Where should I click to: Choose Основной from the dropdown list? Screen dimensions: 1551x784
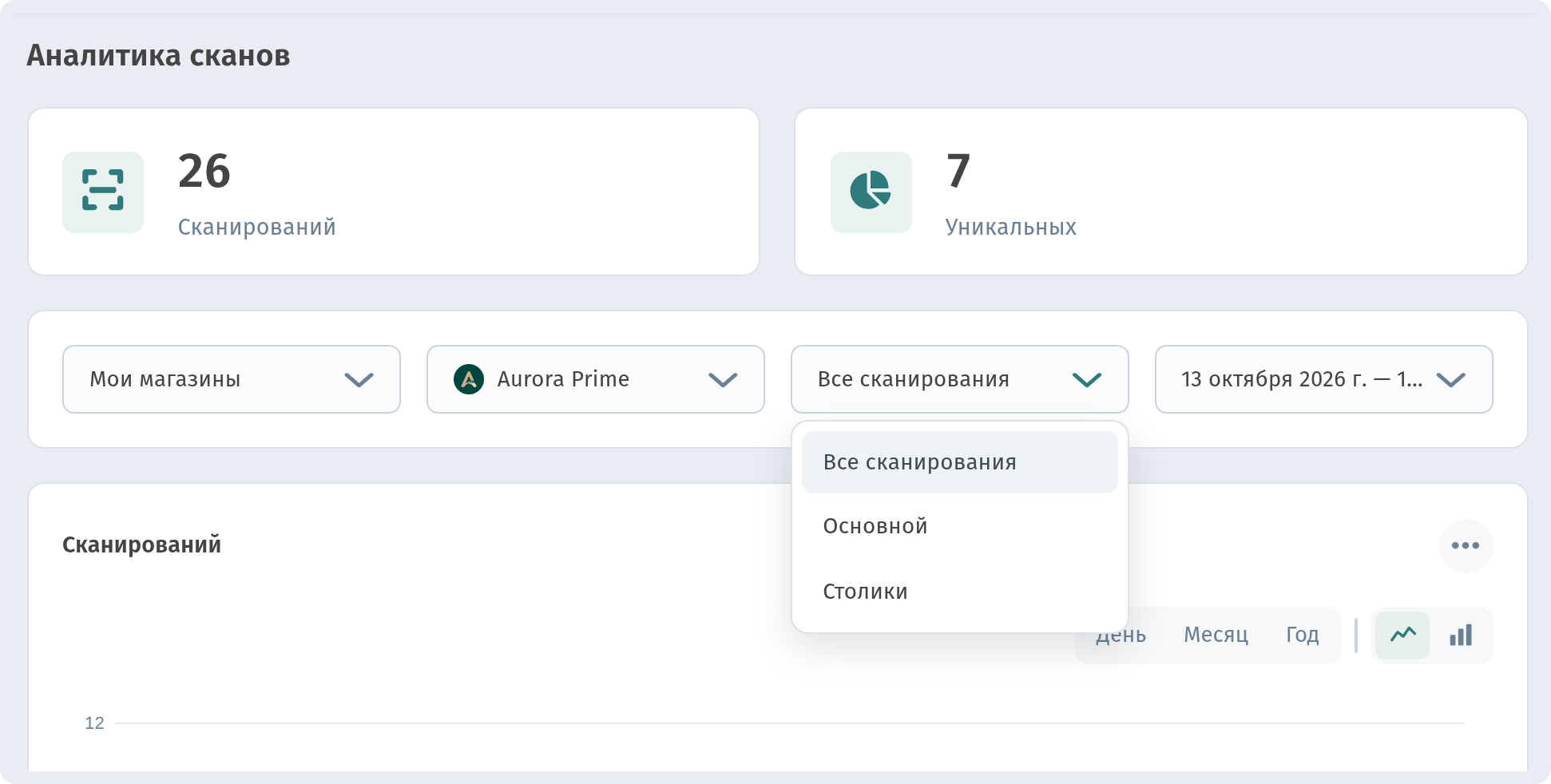[959, 526]
